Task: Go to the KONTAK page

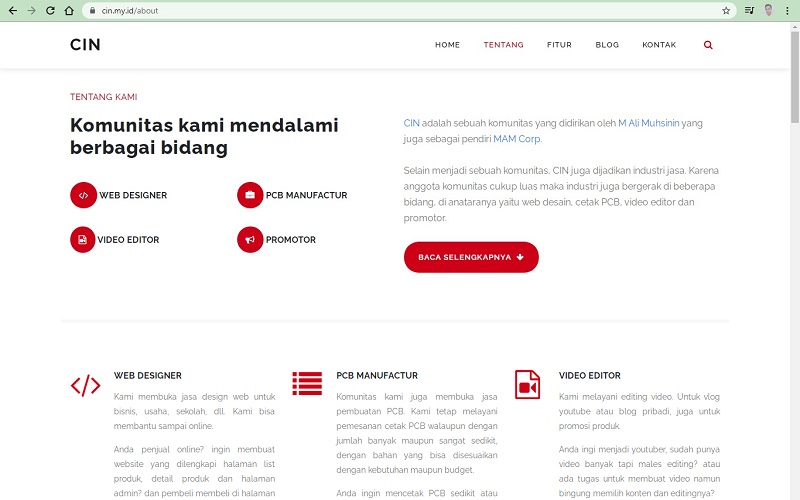Action: [x=659, y=45]
